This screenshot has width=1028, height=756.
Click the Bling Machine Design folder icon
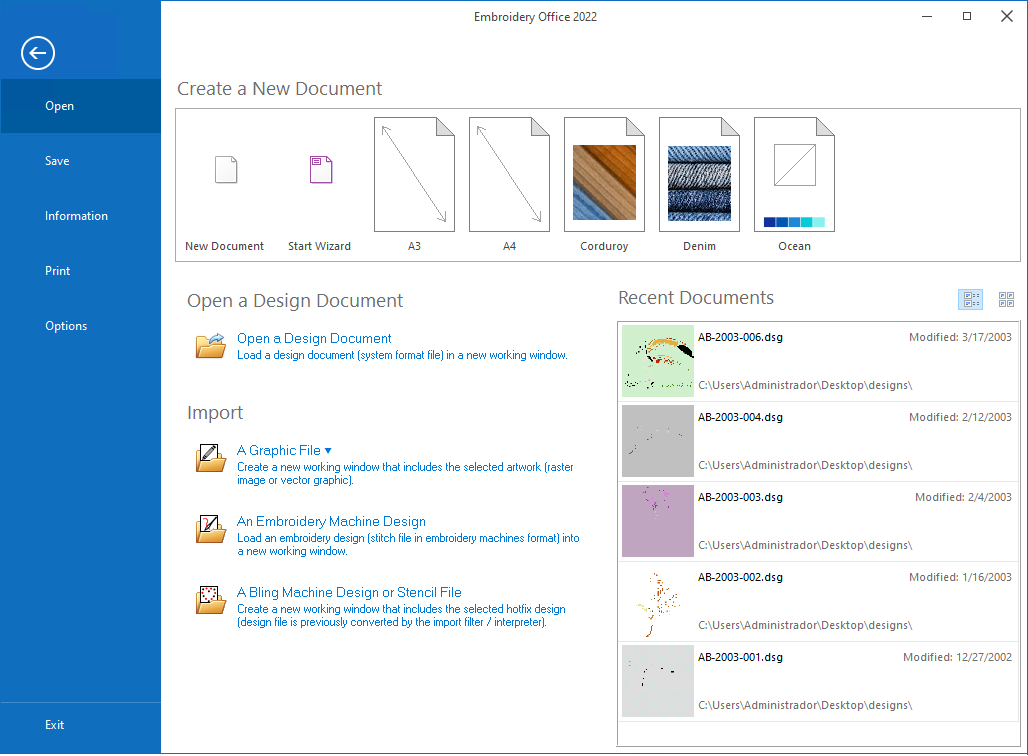click(x=211, y=600)
